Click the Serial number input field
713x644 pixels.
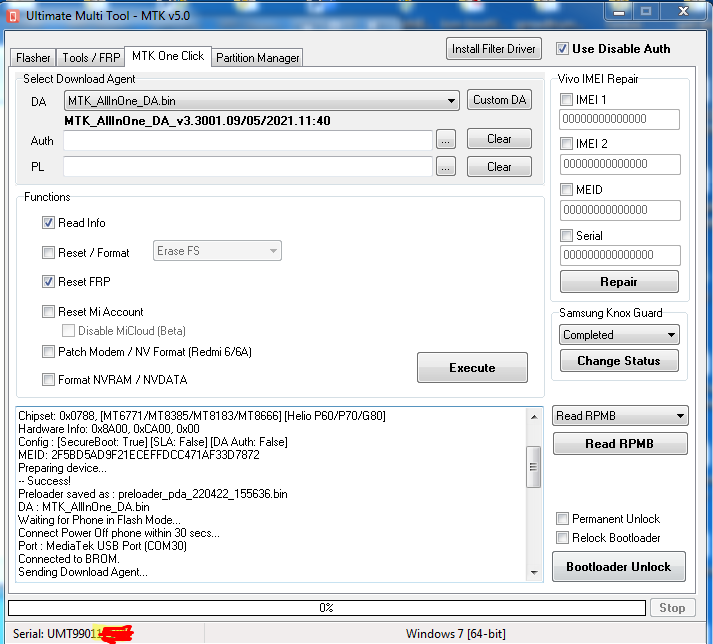coord(620,255)
